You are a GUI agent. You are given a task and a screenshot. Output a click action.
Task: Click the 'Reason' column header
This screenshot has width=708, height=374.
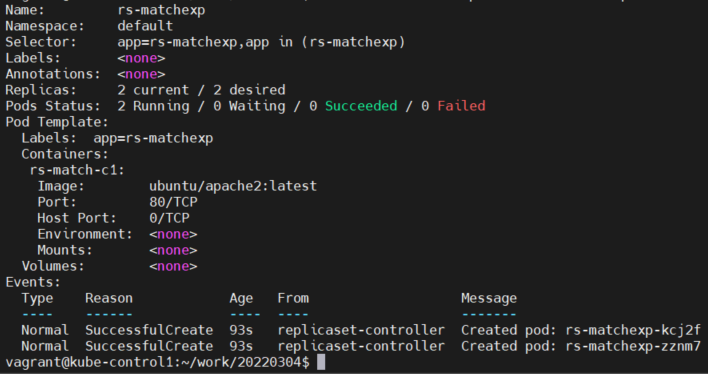point(109,298)
